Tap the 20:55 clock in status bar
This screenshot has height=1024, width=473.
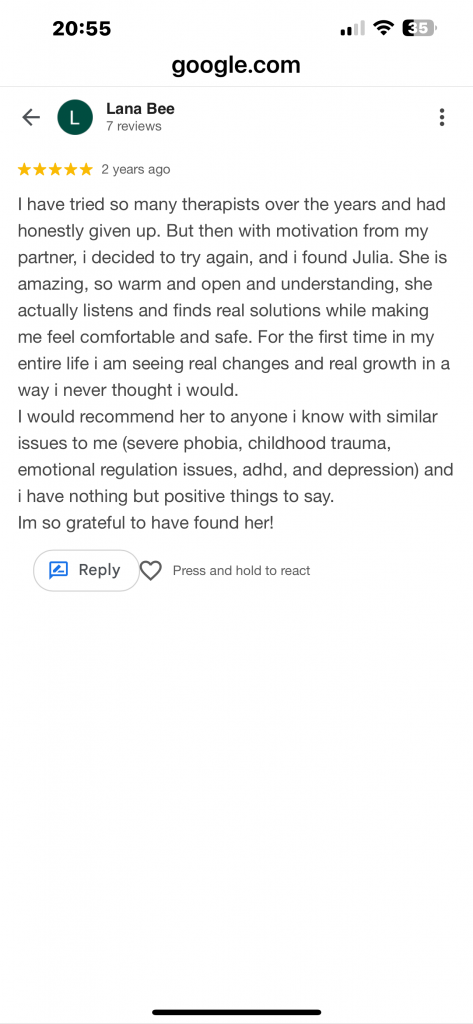pyautogui.click(x=82, y=29)
